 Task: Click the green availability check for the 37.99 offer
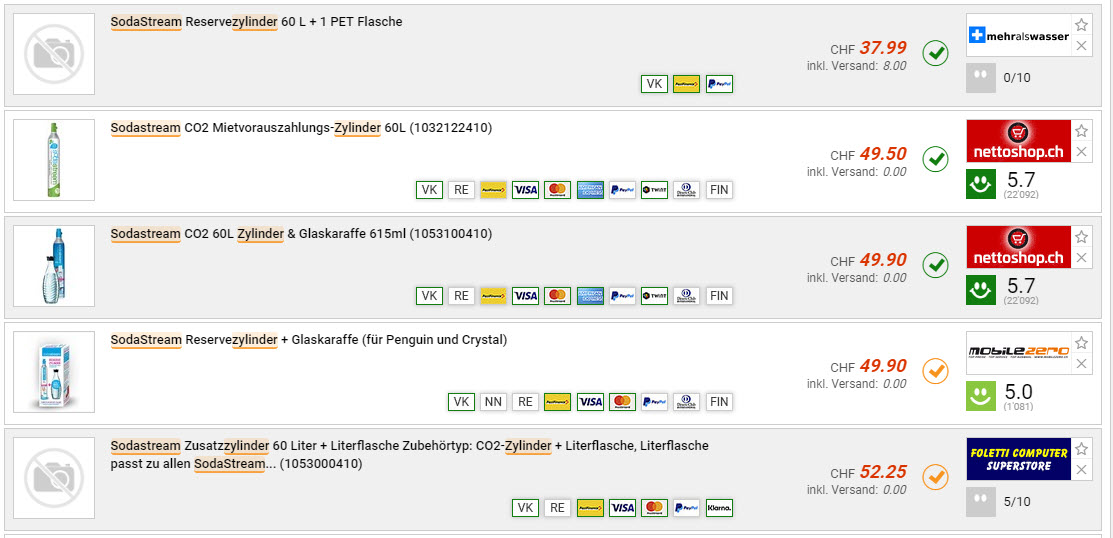935,53
